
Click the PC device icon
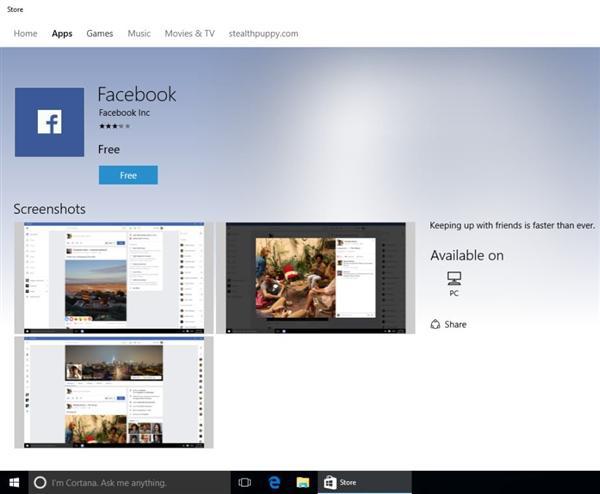(x=454, y=278)
